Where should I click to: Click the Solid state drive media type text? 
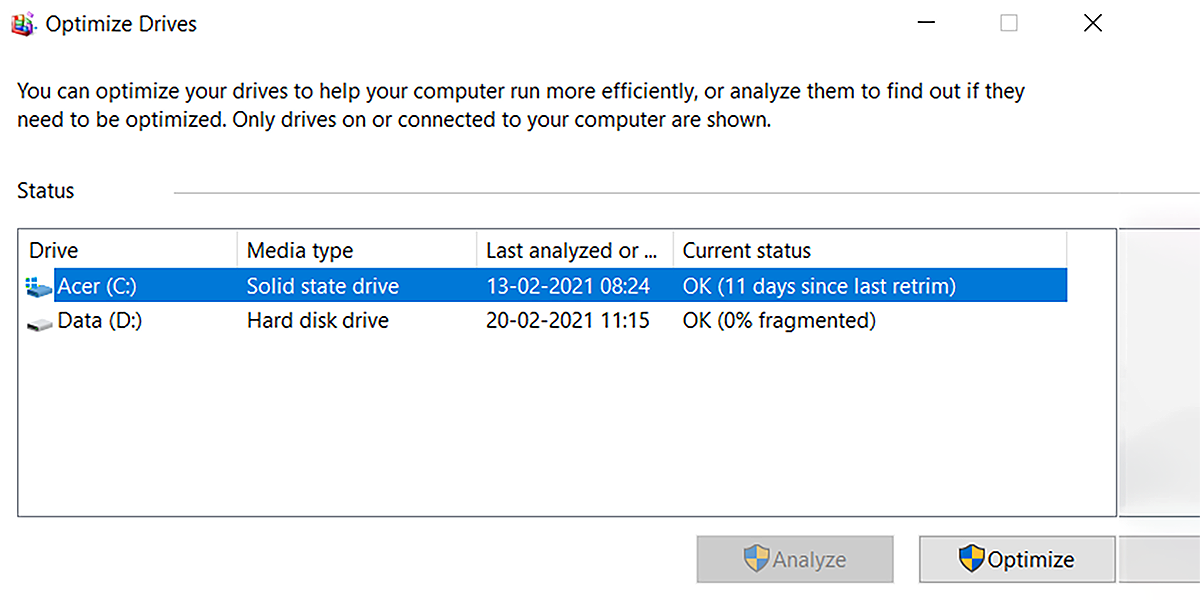click(322, 286)
